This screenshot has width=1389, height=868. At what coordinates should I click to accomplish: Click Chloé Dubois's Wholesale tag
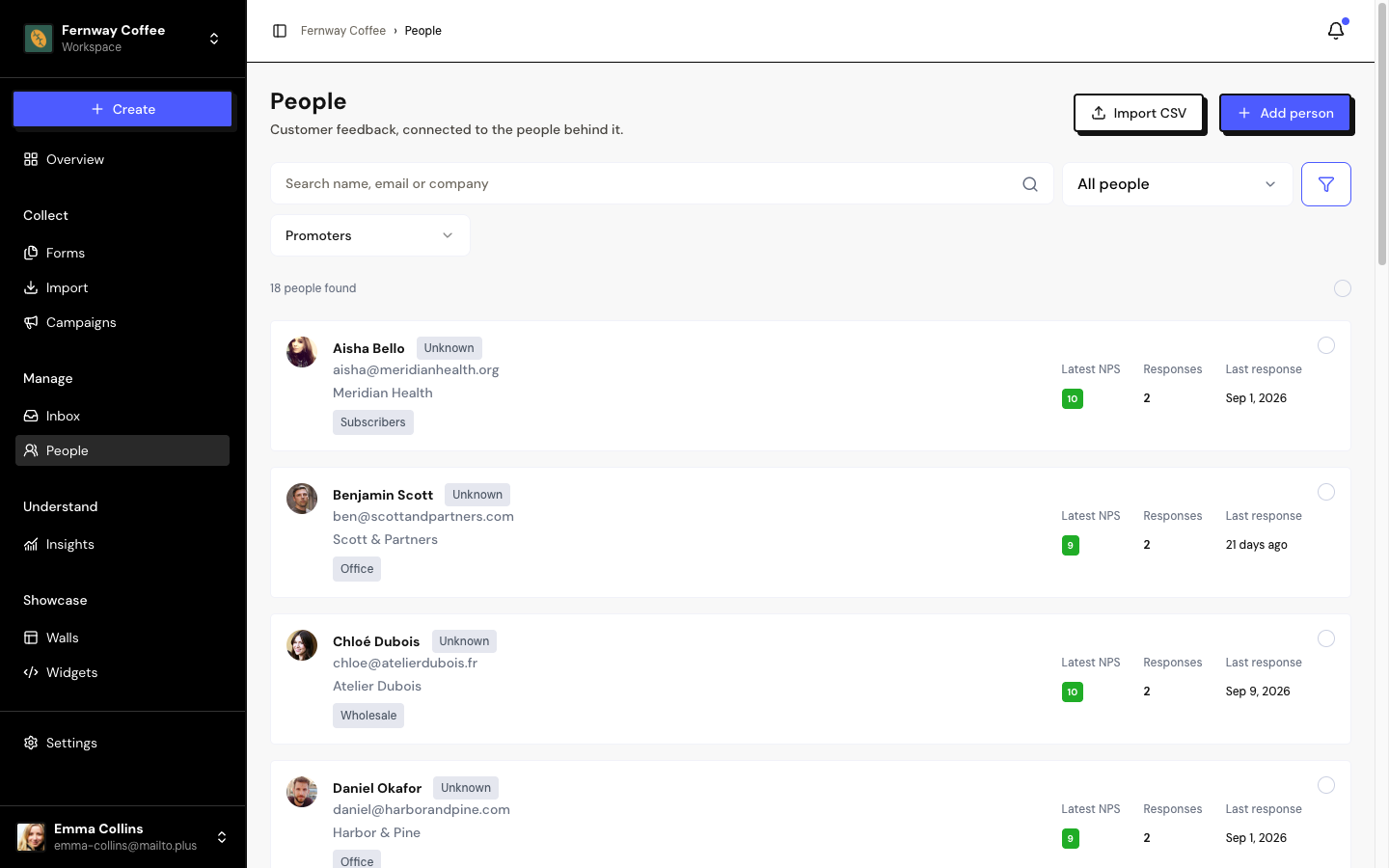368,716
